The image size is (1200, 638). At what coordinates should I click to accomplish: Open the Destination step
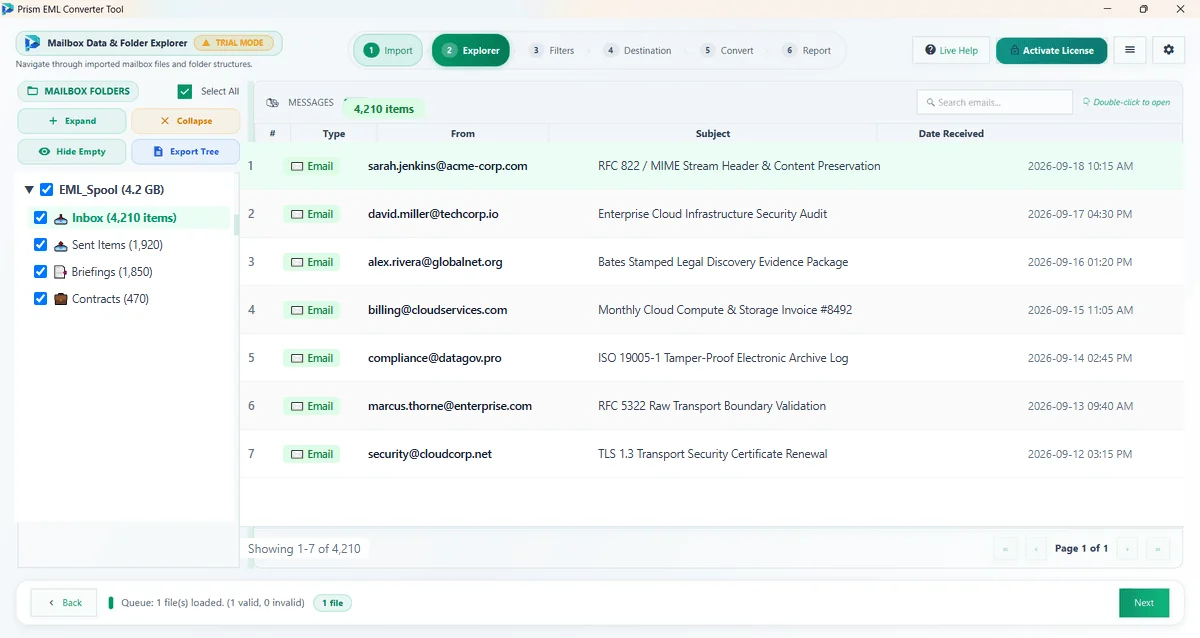pos(638,51)
